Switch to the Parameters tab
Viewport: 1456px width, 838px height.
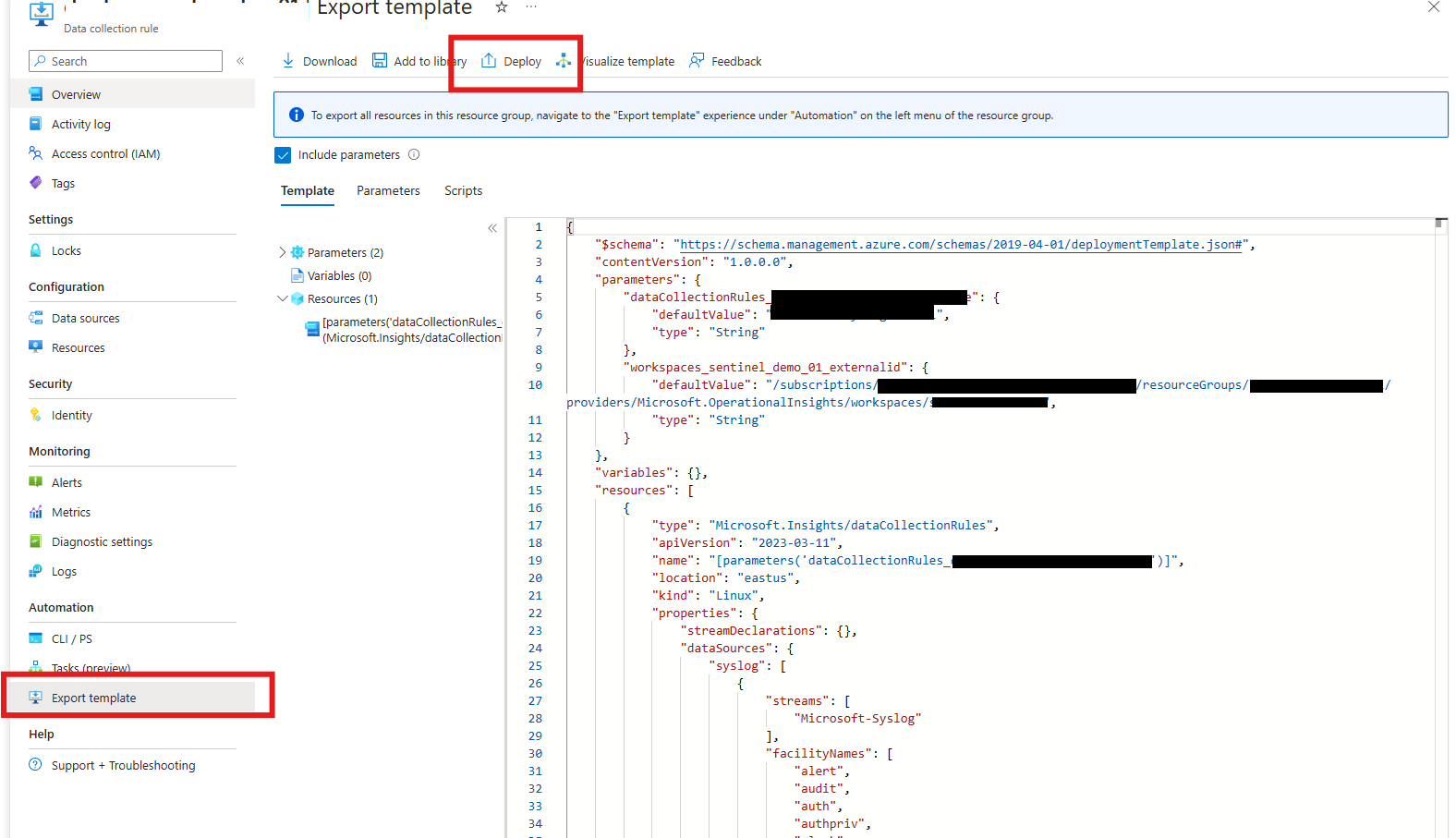pos(388,190)
